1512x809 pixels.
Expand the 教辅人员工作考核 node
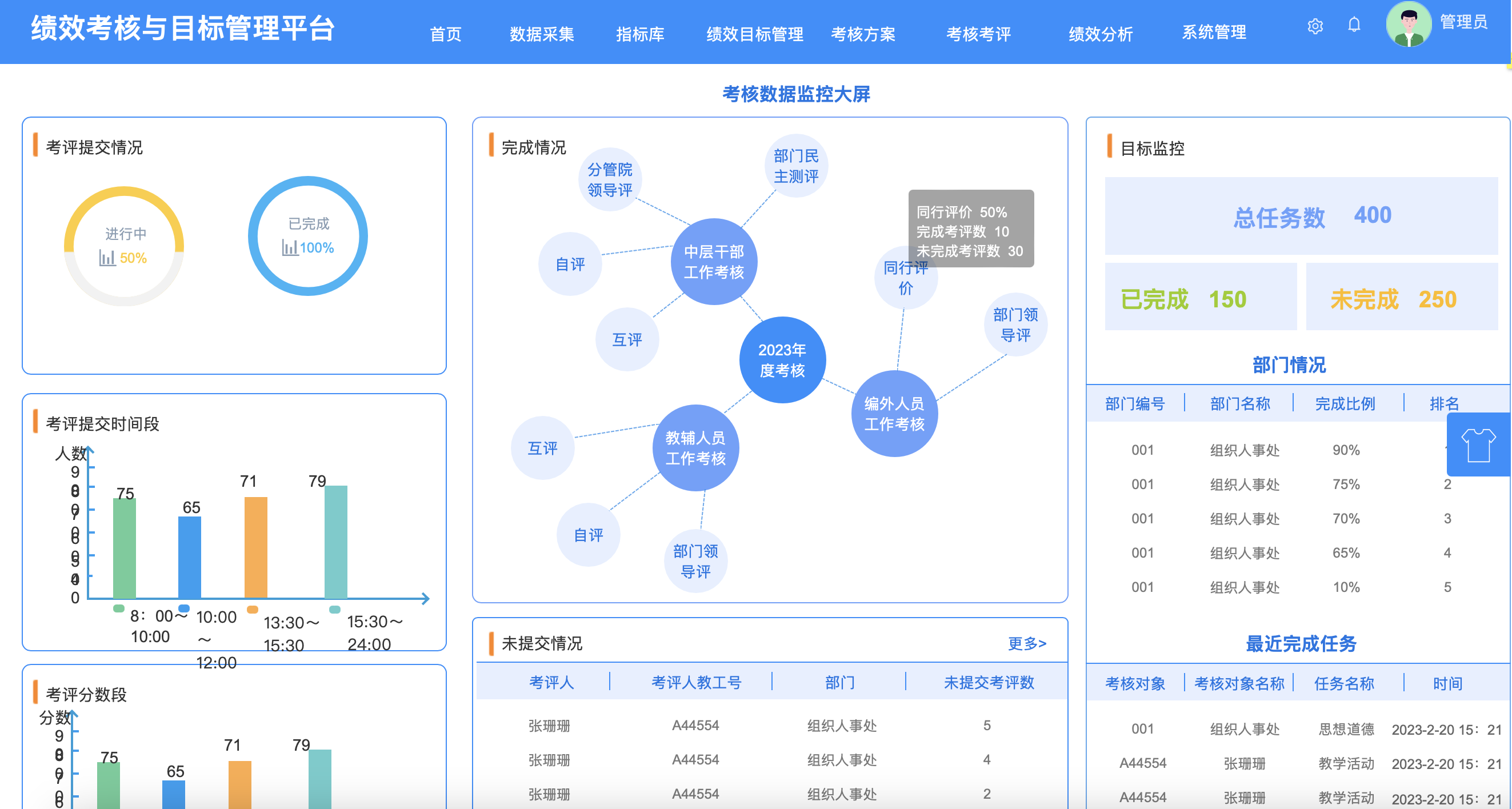tap(695, 447)
